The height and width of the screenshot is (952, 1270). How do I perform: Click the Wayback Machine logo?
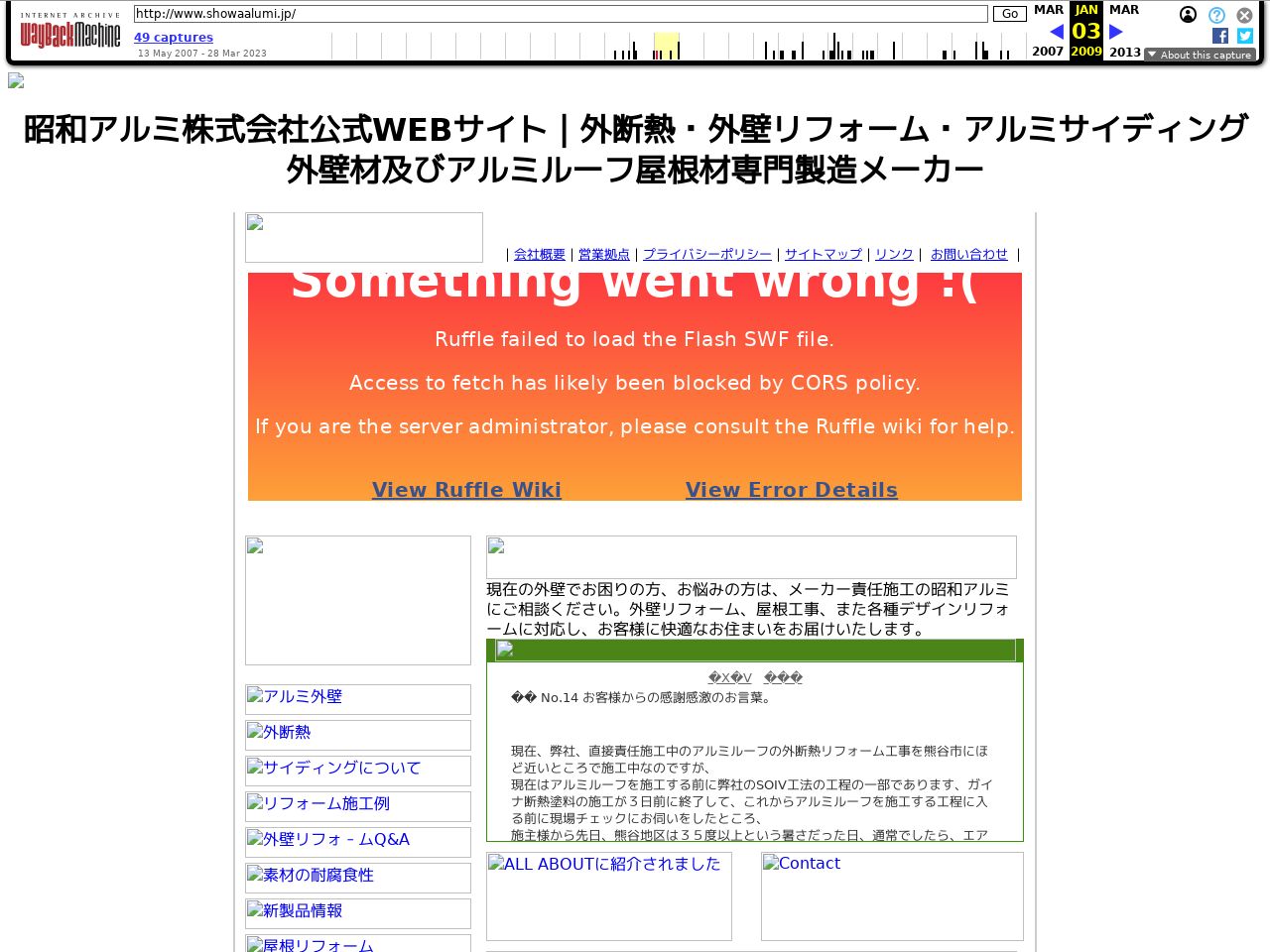point(69,32)
